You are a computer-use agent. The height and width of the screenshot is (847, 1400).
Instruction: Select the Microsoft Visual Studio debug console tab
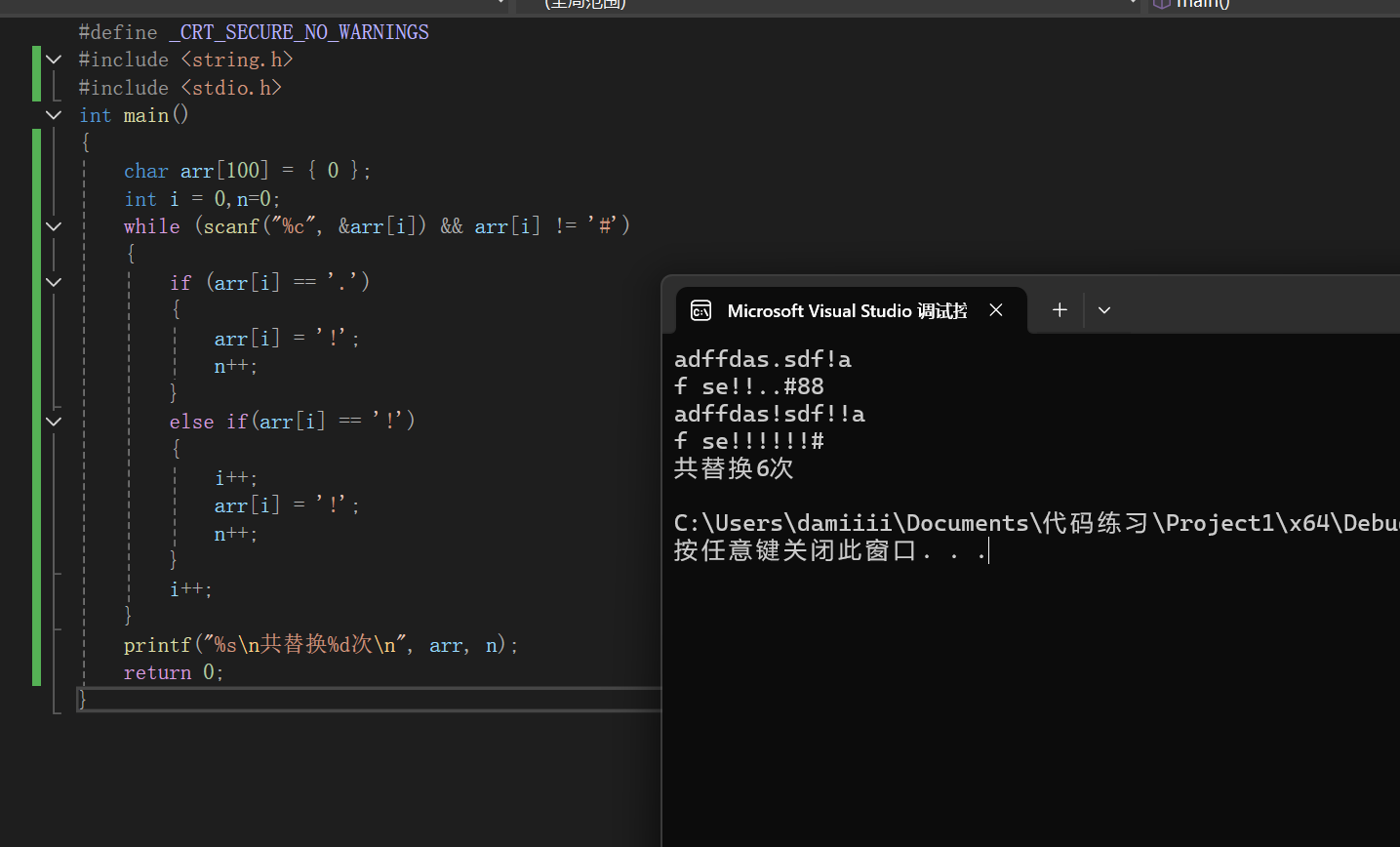pyautogui.click(x=851, y=310)
